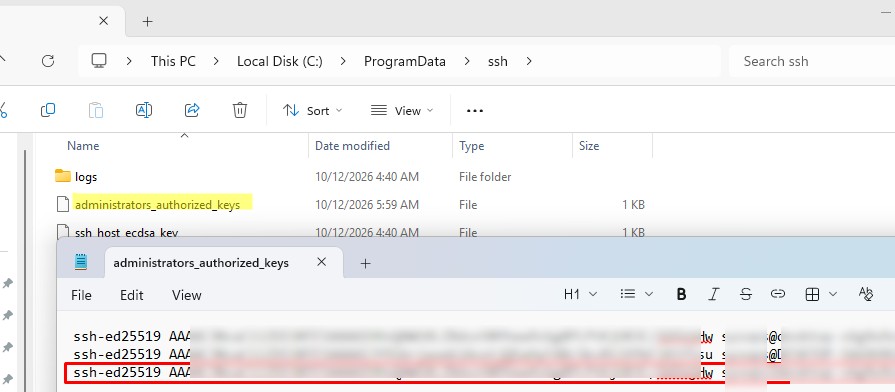Sort by Size column header
895x392 pixels.
click(589, 146)
